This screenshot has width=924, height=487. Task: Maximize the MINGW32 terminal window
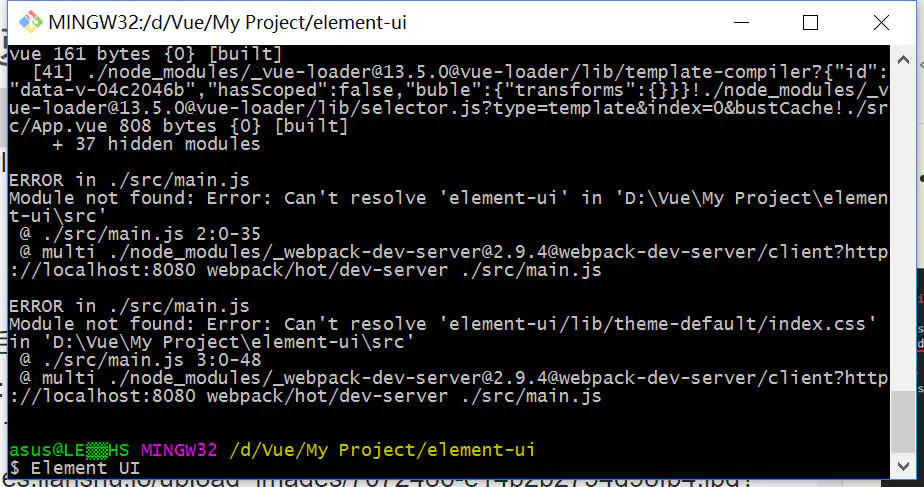point(810,22)
